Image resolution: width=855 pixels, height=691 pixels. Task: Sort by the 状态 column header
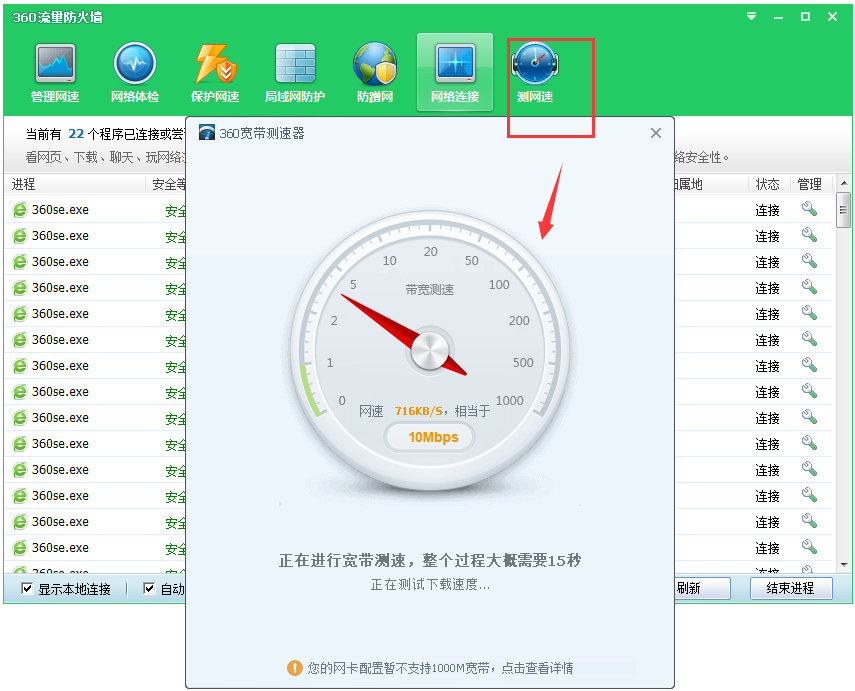coord(768,184)
